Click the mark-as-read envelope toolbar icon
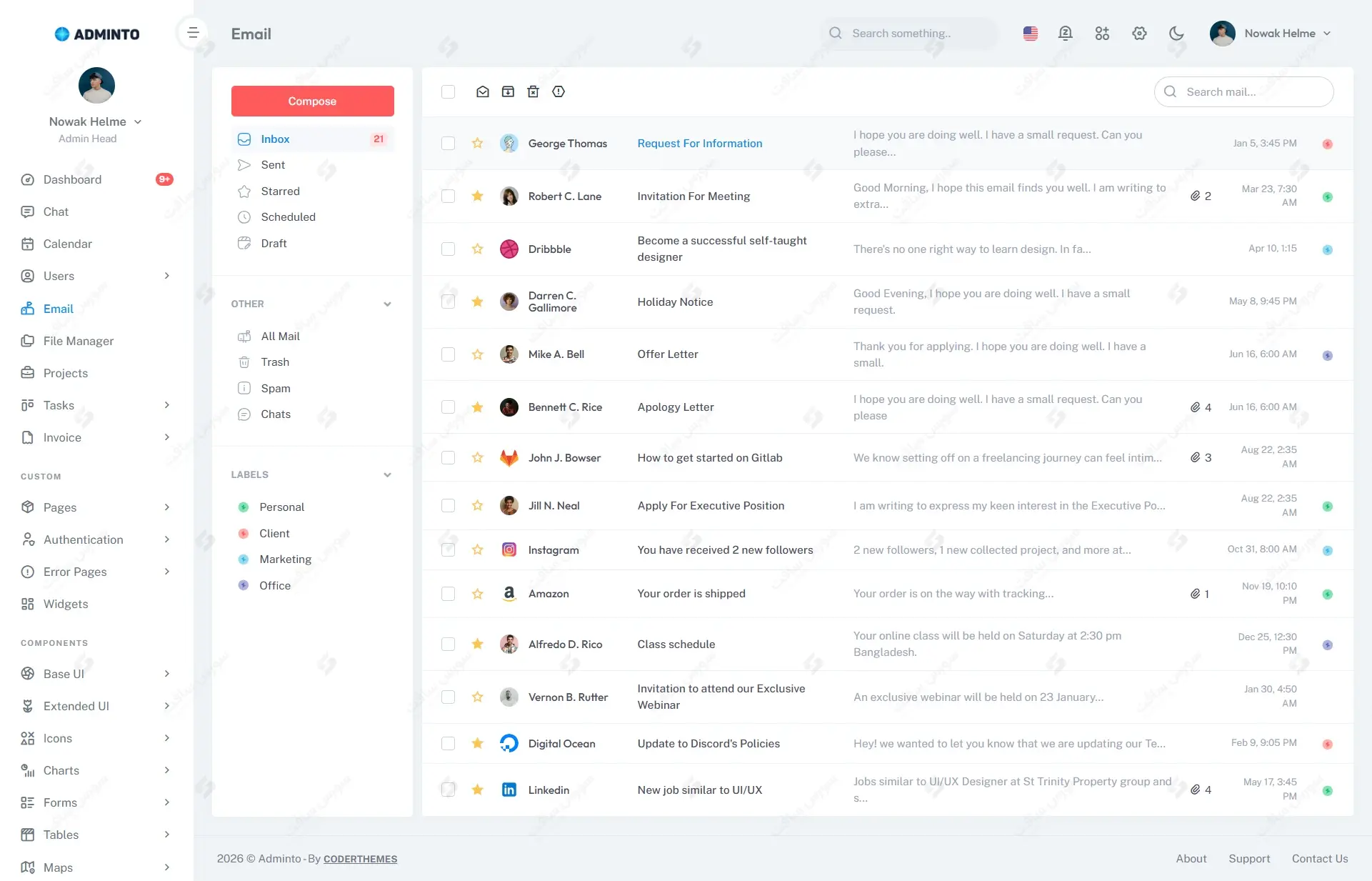The width and height of the screenshot is (1372, 881). click(x=483, y=91)
